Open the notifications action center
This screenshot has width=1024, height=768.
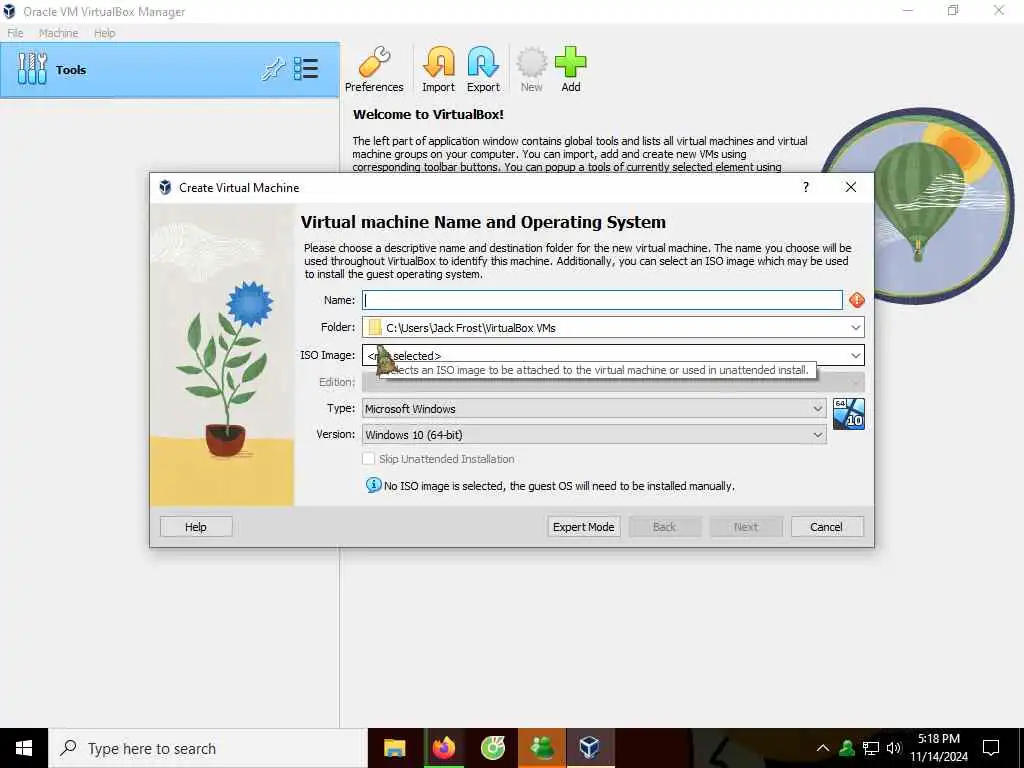pyautogui.click(x=991, y=748)
